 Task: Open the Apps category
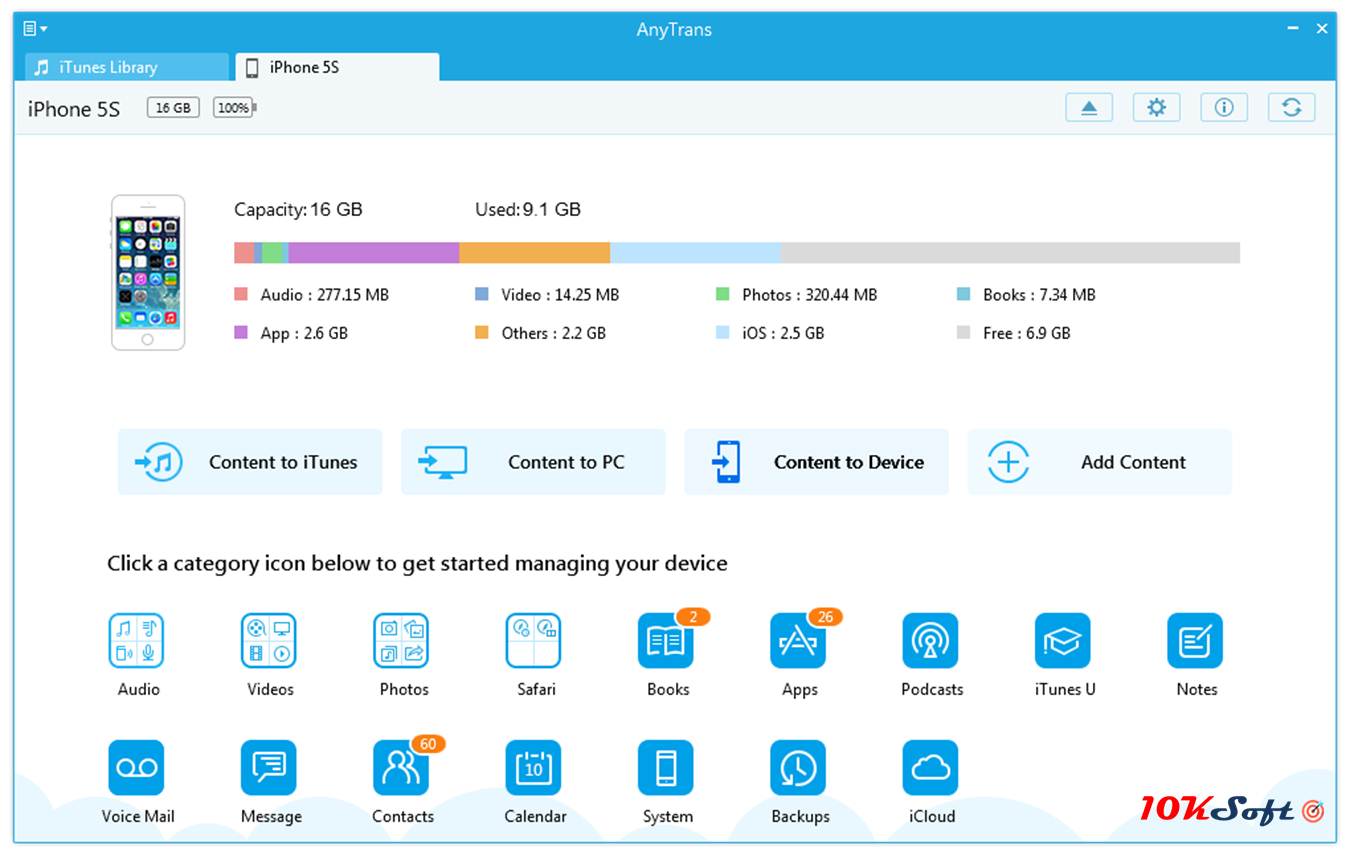[x=799, y=641]
